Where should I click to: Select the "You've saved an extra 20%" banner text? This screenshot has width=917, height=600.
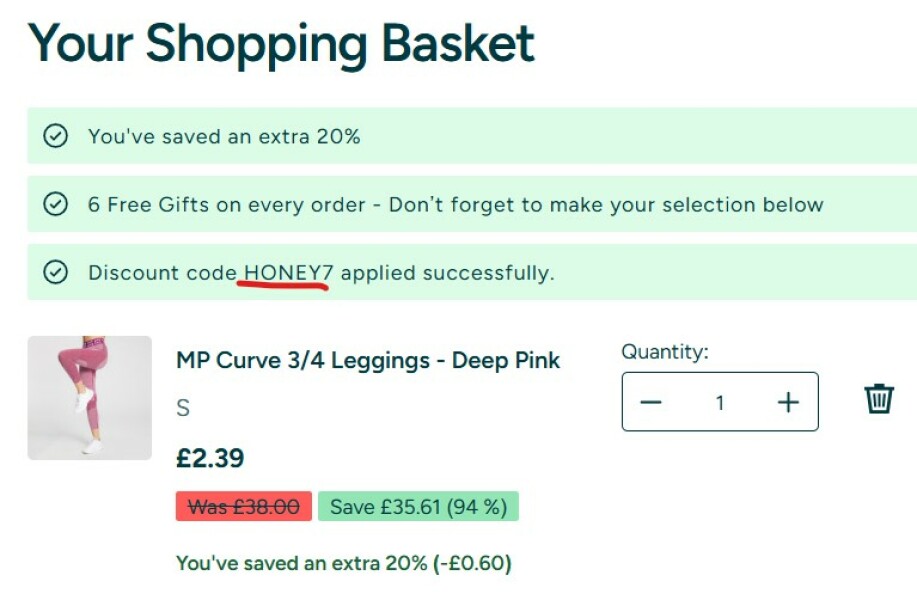pos(224,136)
